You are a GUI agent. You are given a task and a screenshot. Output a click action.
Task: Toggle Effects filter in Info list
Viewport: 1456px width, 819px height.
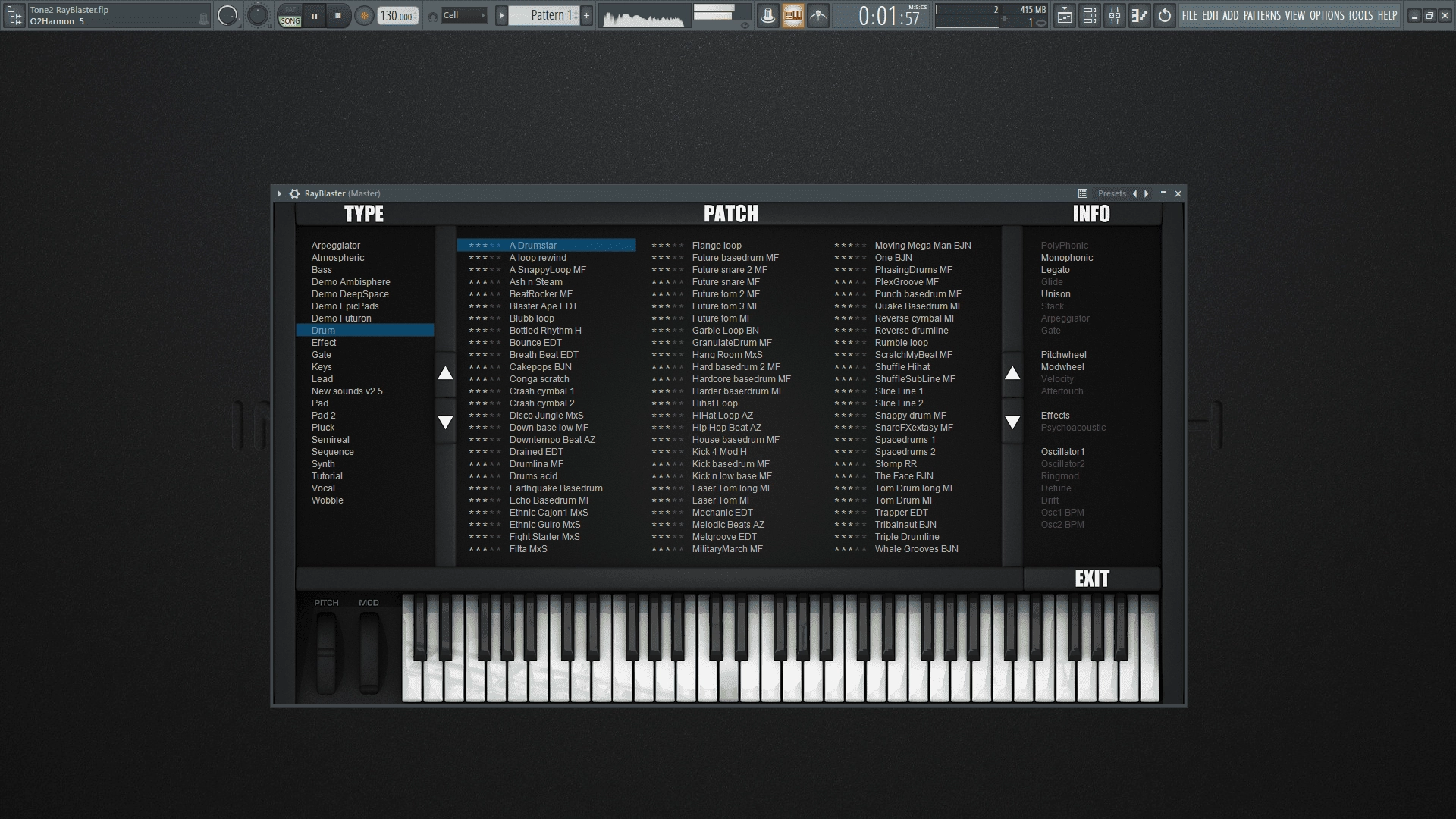click(x=1055, y=416)
